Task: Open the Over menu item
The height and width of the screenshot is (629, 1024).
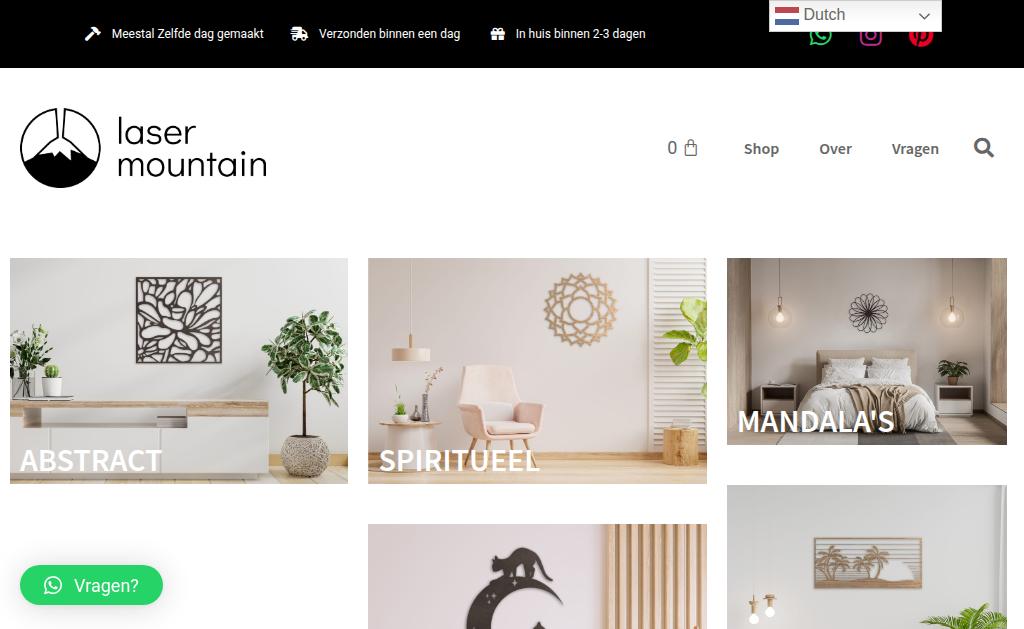Action: 835,149
